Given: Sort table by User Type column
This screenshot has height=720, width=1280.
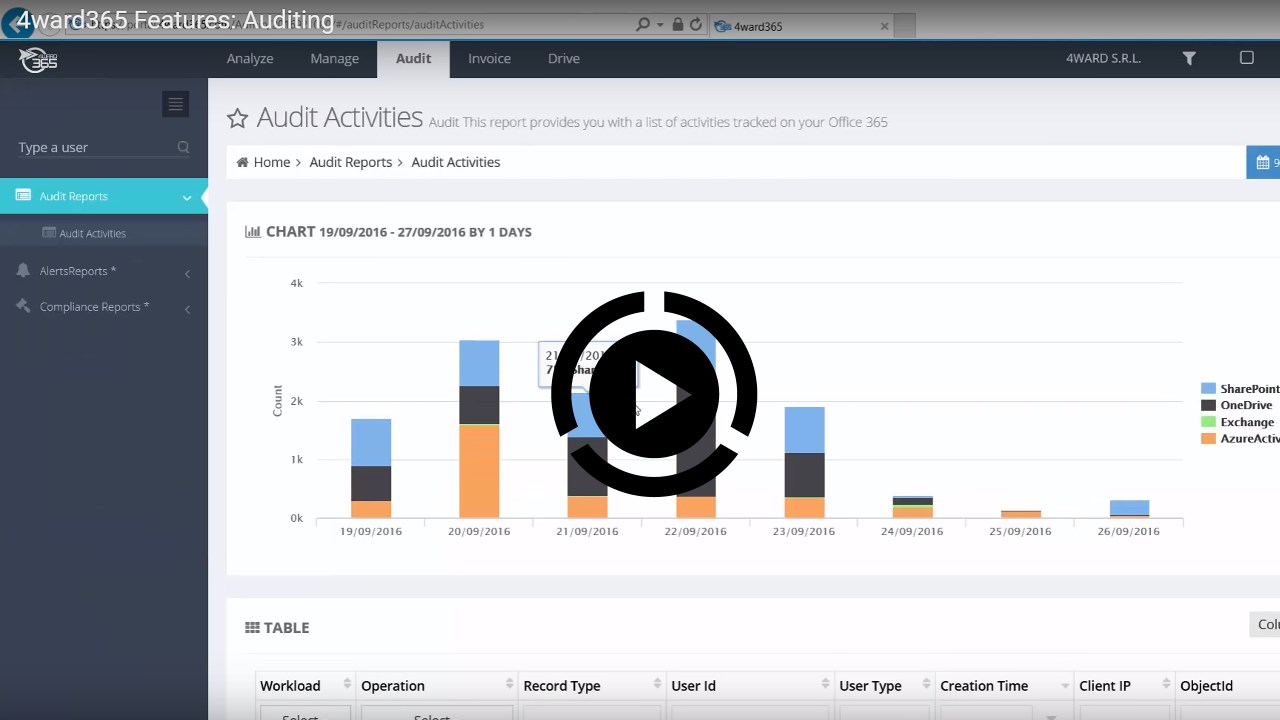Looking at the screenshot, I should (x=925, y=685).
